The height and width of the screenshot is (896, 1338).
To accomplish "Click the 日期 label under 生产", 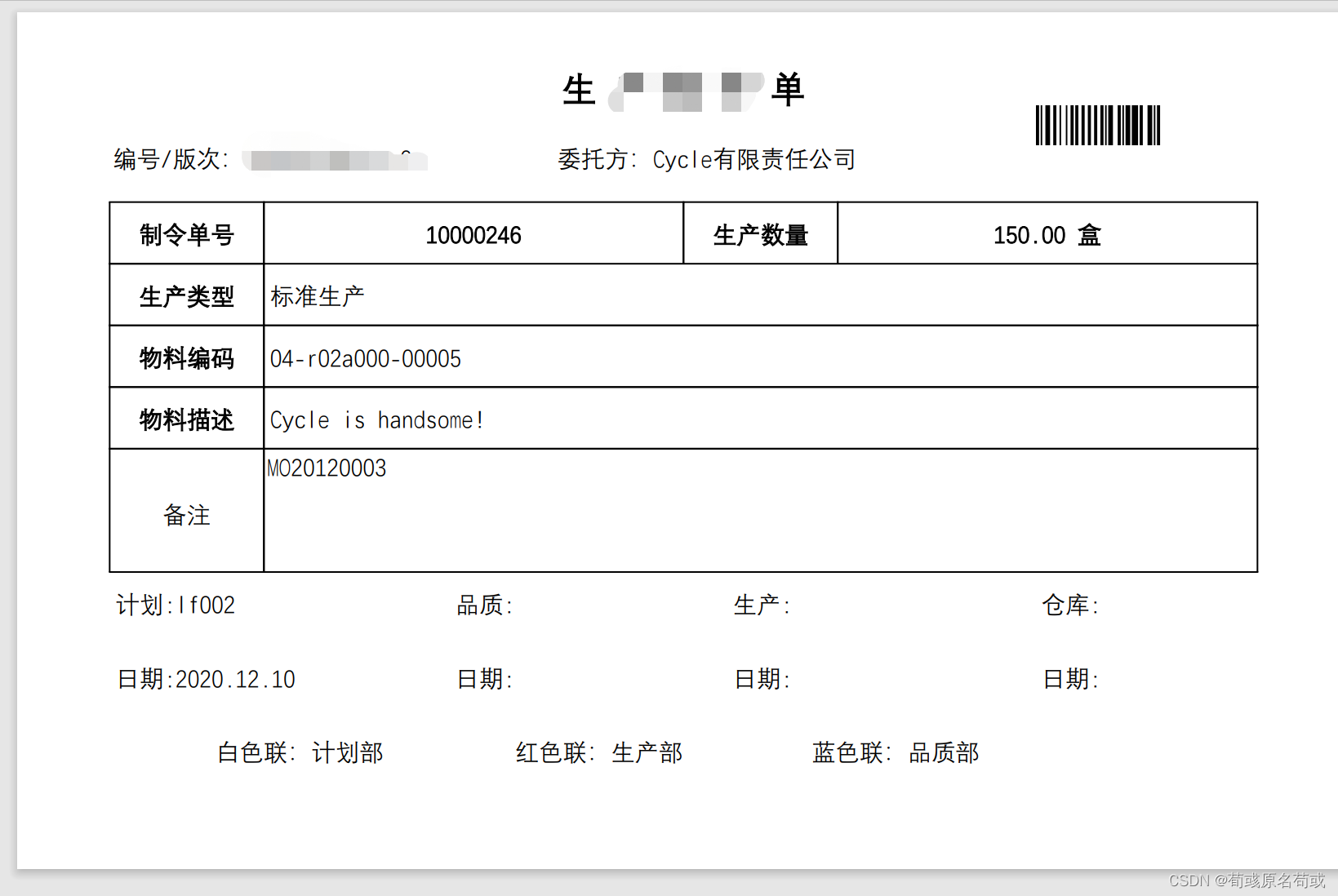I will 762,679.
